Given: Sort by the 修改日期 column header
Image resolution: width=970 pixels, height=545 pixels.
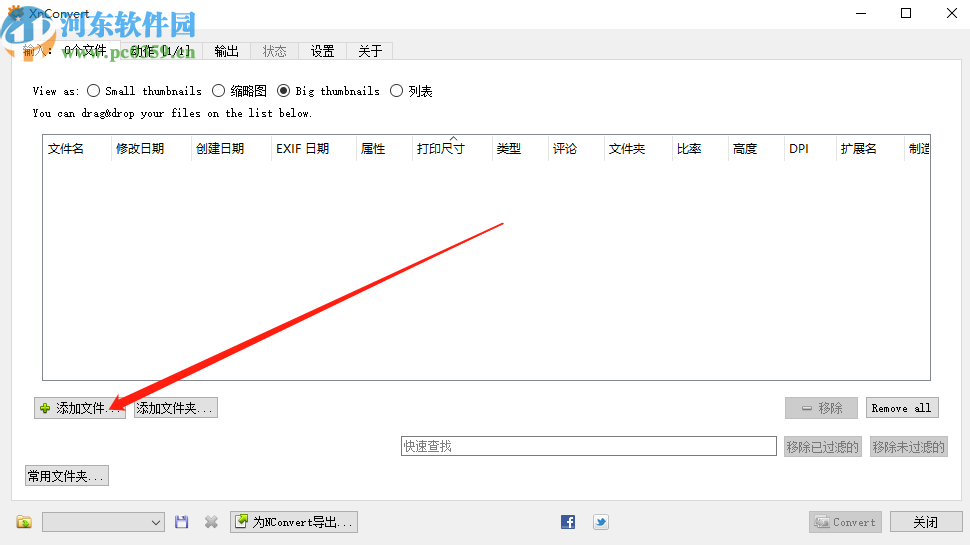Looking at the screenshot, I should tap(151, 148).
